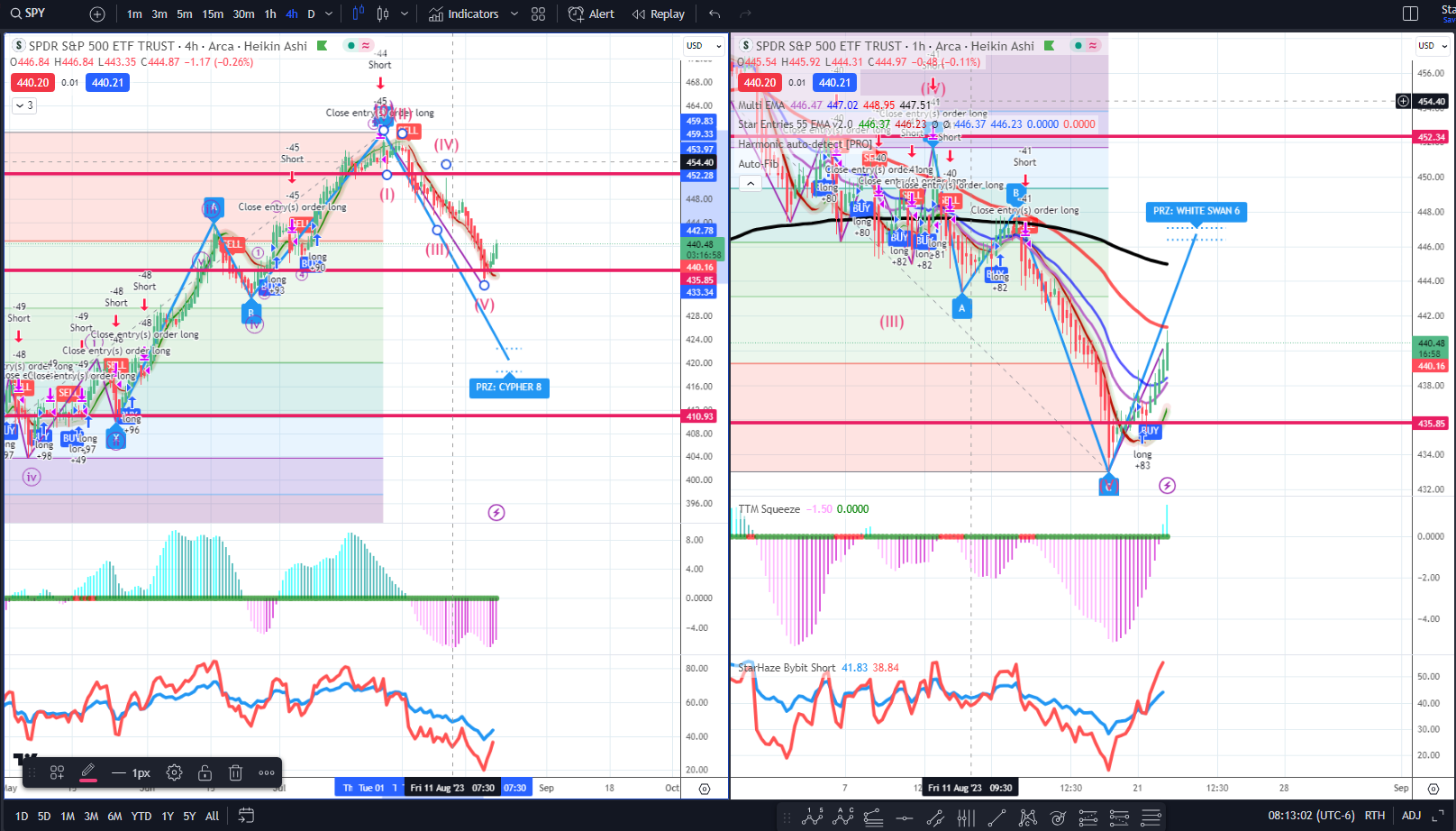Open the layout setup icon
The height and width of the screenshot is (831, 1456).
pos(1411,14)
